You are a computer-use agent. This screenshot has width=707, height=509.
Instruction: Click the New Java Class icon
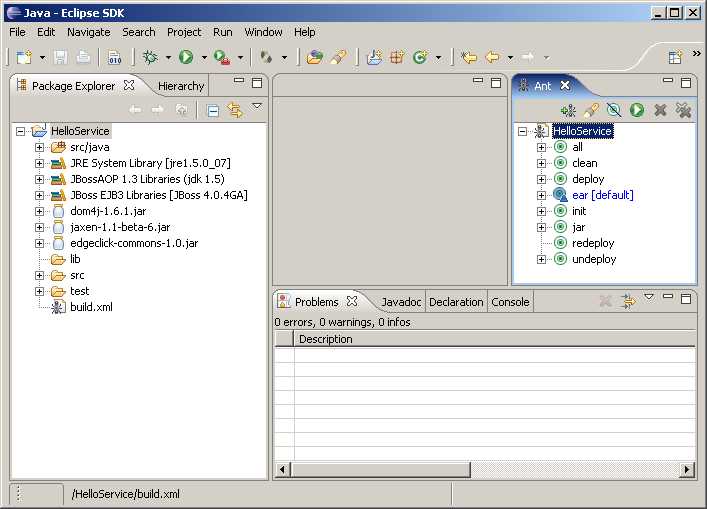tap(420, 57)
